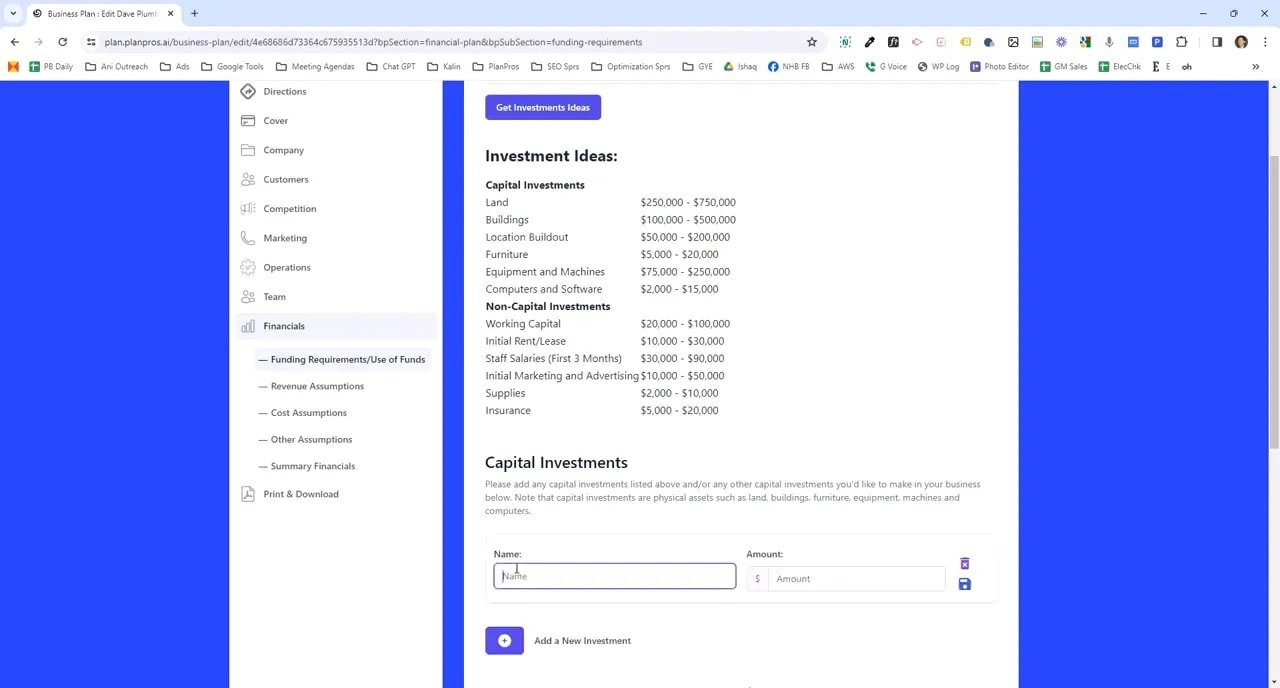Screen dimensions: 1280x688
Task: Expand hidden bookmarks with the double chevron
Action: pos(1255,66)
